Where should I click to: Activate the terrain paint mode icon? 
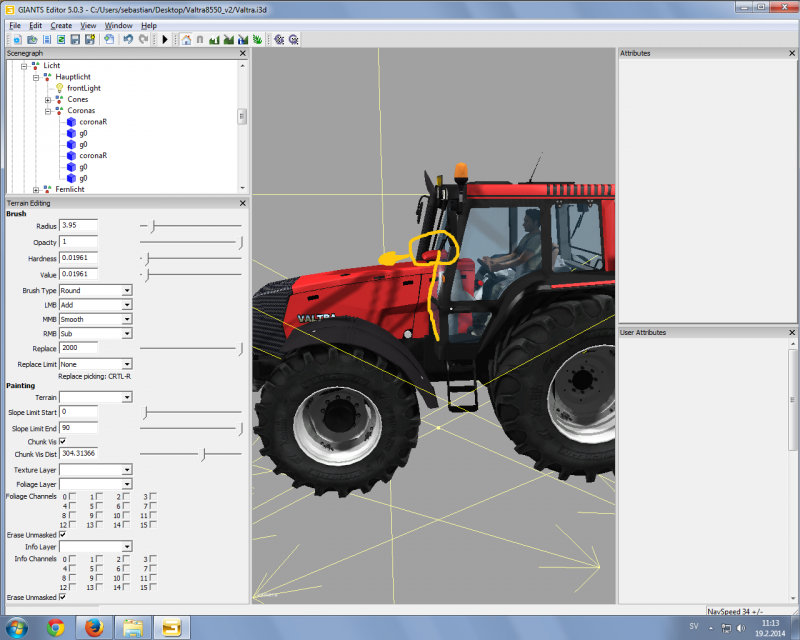point(229,39)
